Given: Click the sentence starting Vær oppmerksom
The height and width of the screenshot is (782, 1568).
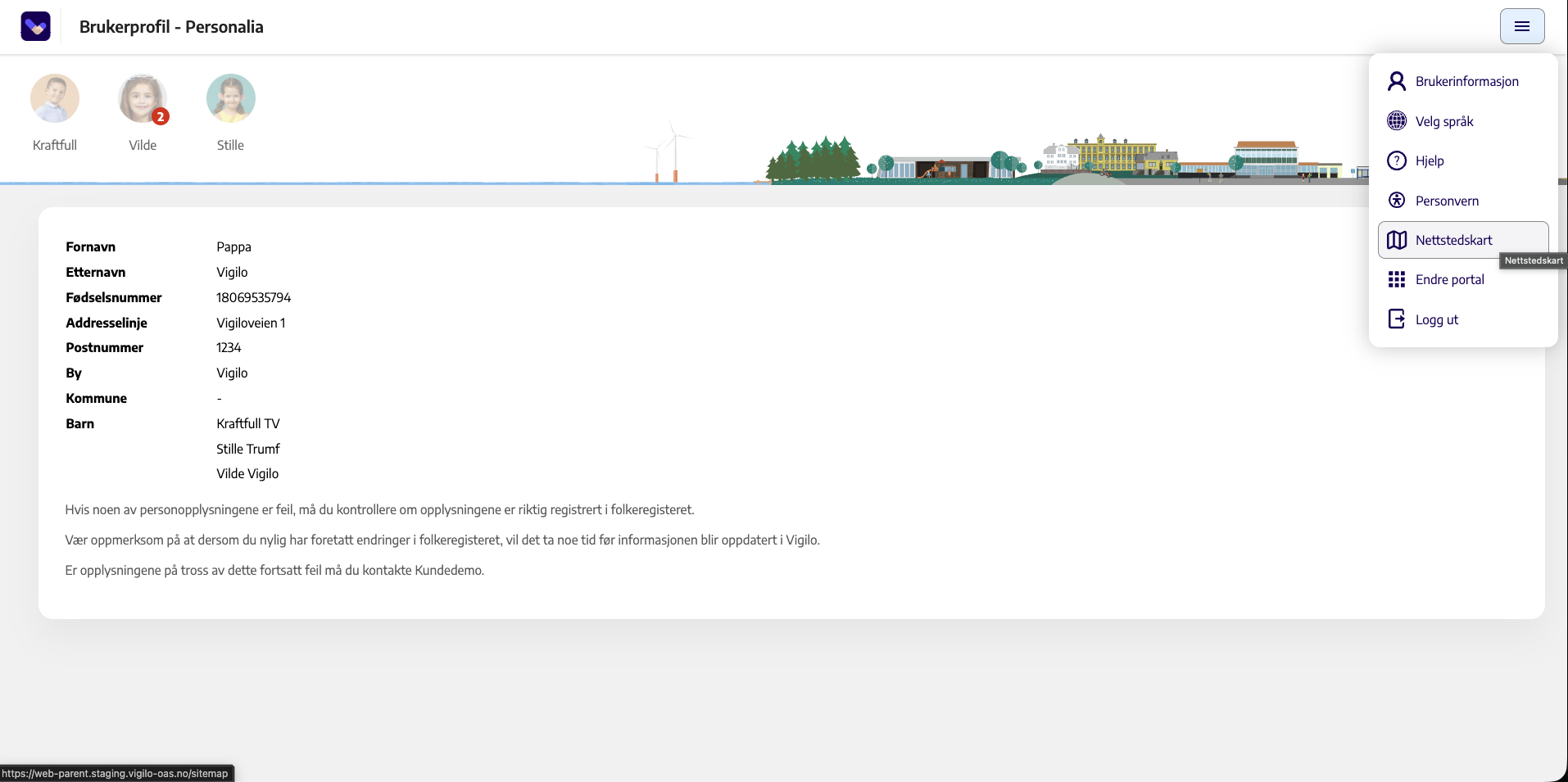Looking at the screenshot, I should (442, 540).
